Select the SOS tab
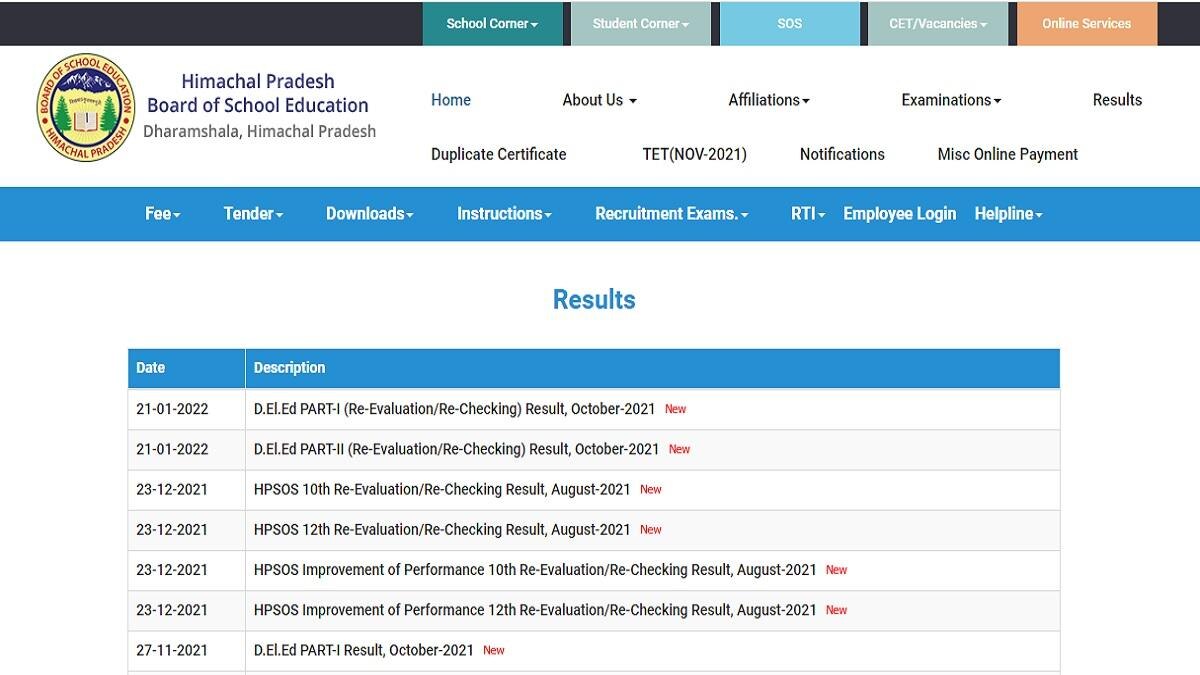1200x675 pixels. (790, 23)
